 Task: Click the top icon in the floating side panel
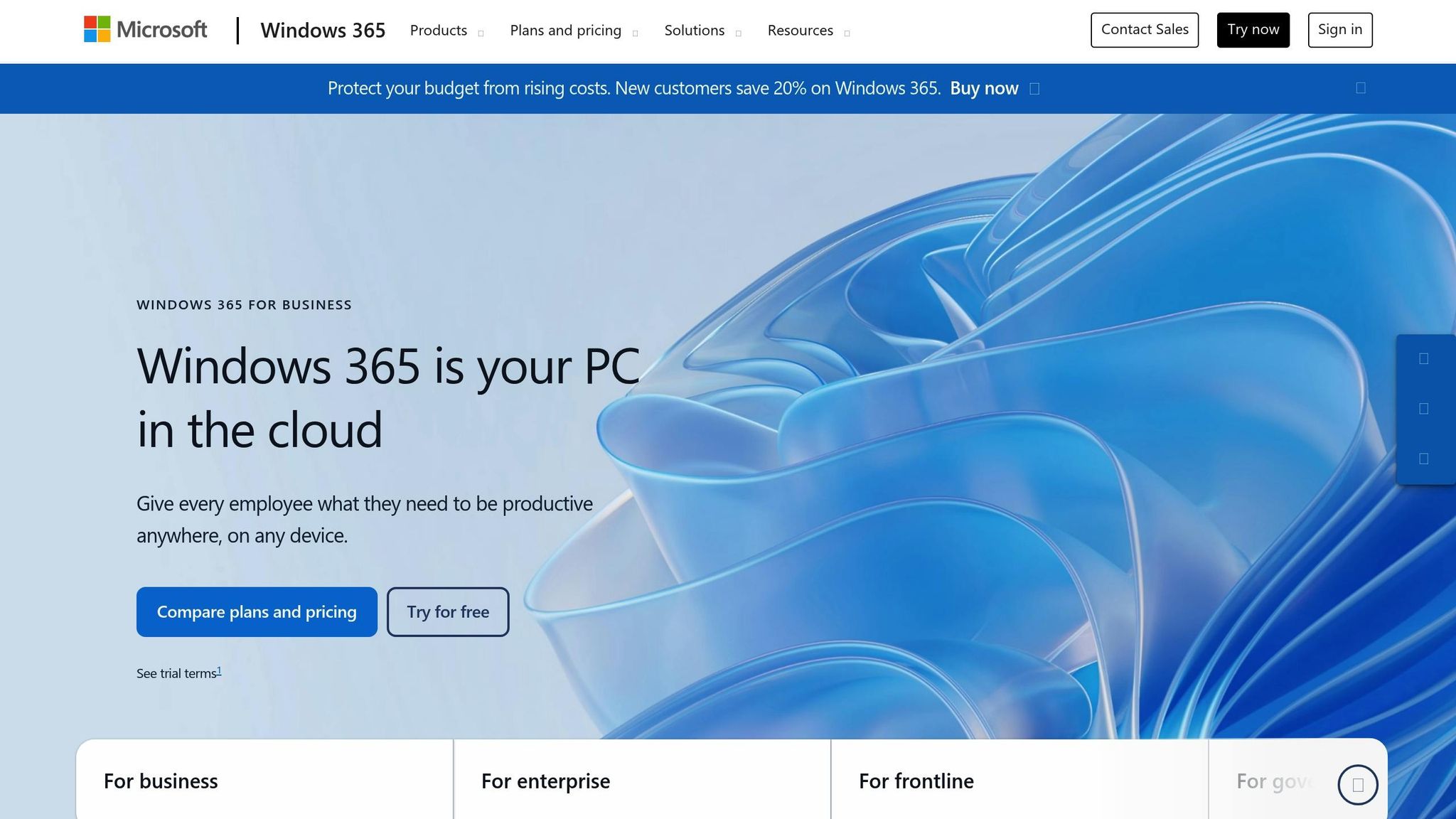1423,358
